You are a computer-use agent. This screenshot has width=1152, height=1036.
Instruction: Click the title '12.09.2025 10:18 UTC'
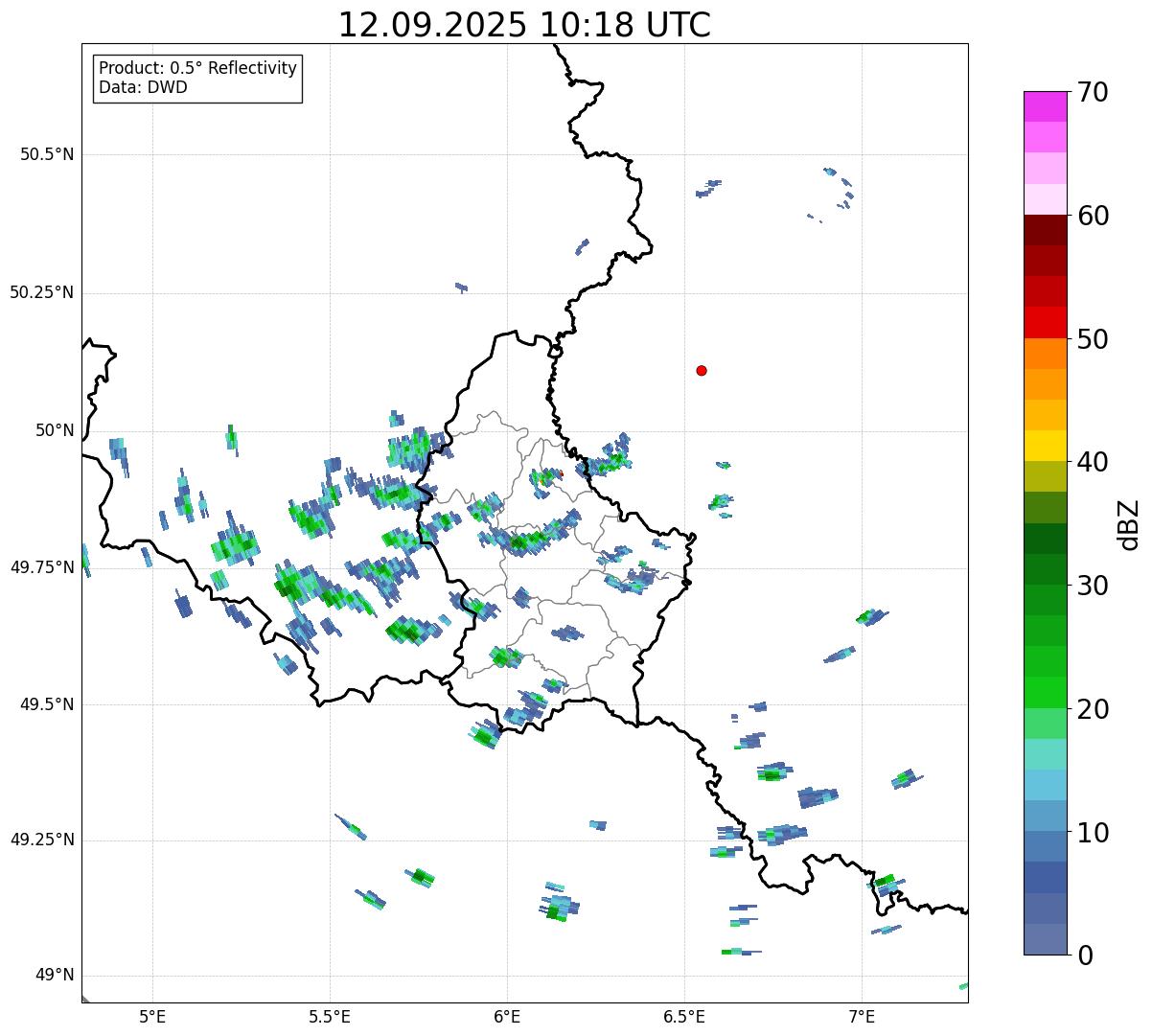tap(524, 24)
